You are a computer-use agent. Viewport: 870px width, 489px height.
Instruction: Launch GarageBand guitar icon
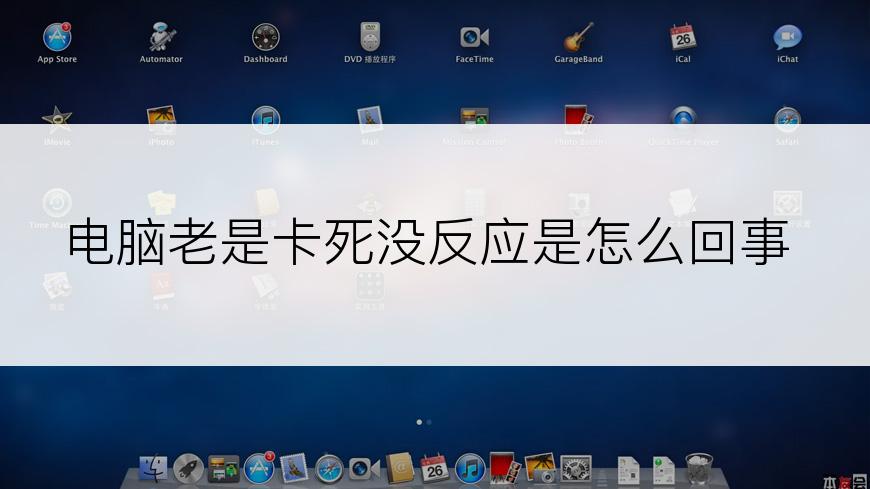(579, 37)
